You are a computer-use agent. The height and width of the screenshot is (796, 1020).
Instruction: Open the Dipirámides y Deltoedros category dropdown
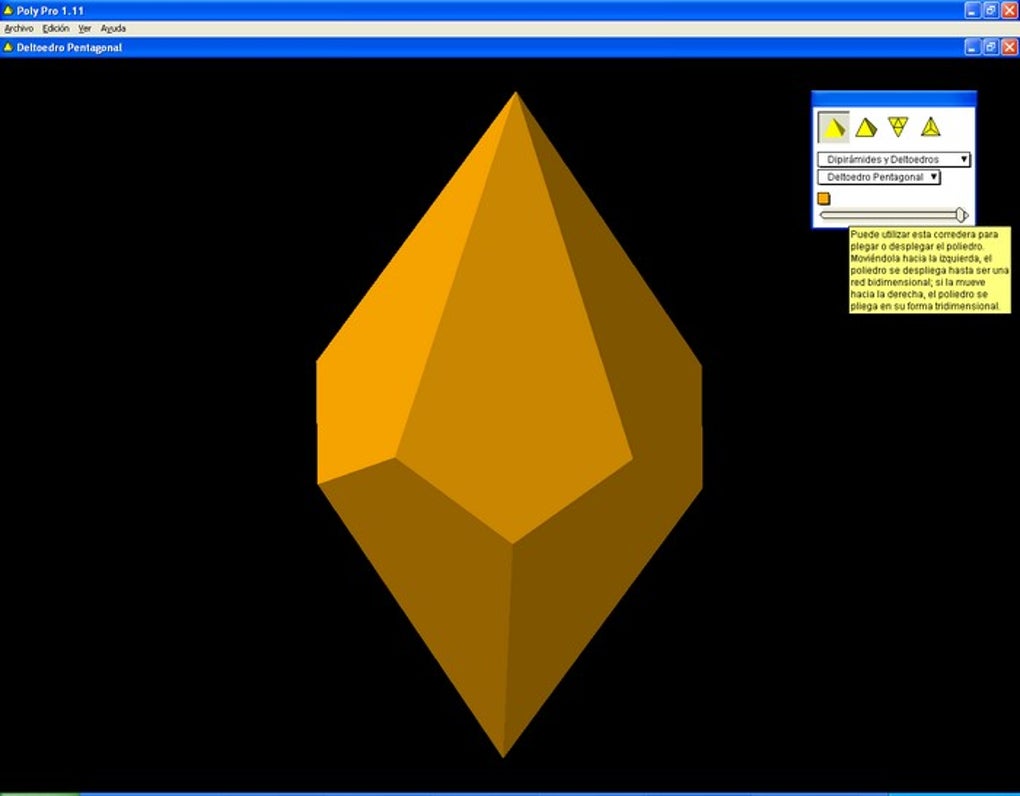893,159
